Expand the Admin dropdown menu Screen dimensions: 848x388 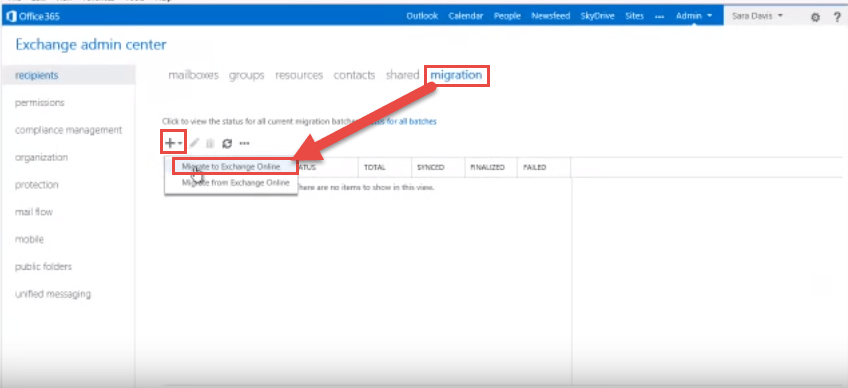[x=694, y=16]
